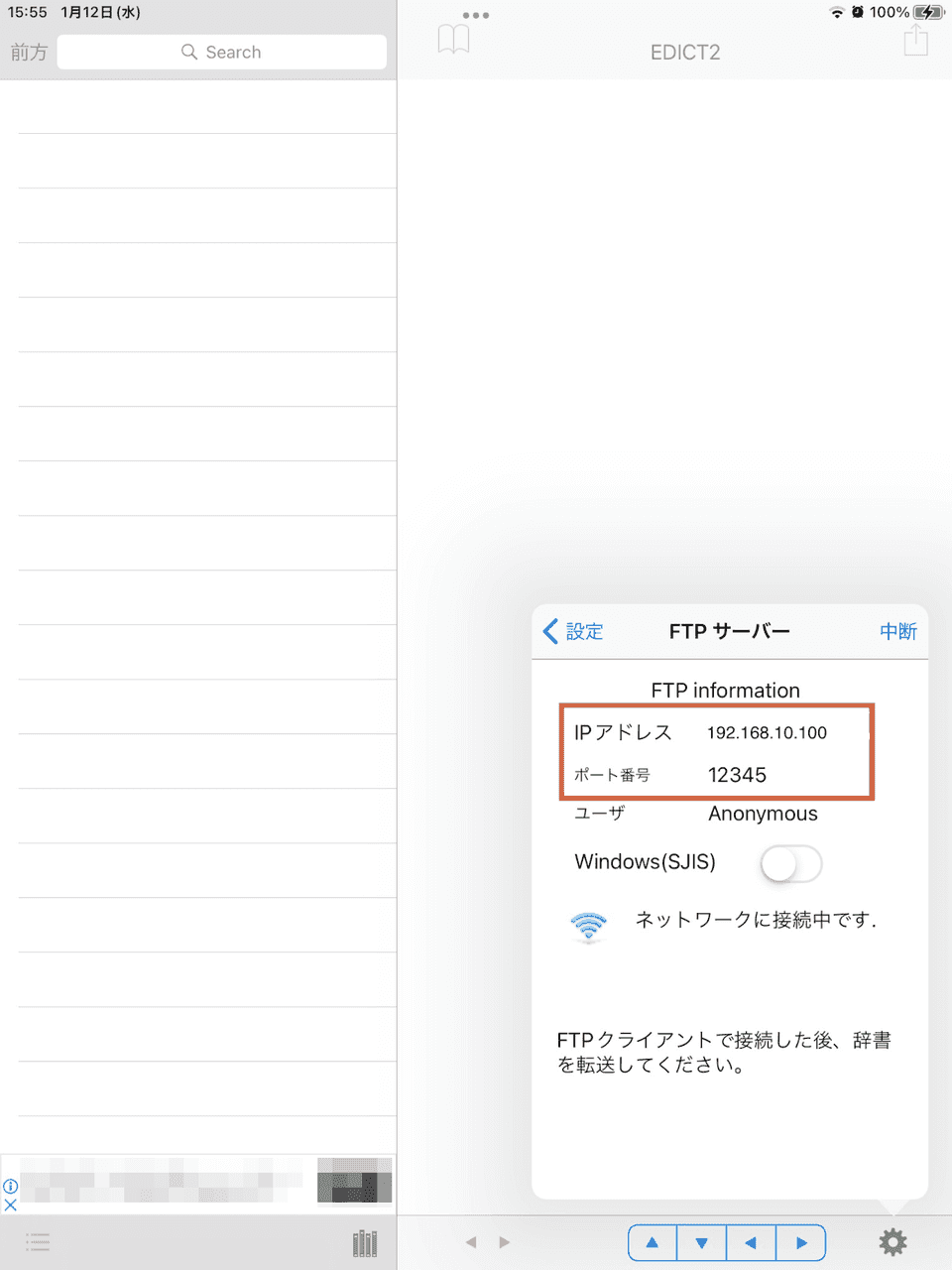The image size is (952, 1270).
Task: Open the share sheet icon
Action: tap(915, 40)
